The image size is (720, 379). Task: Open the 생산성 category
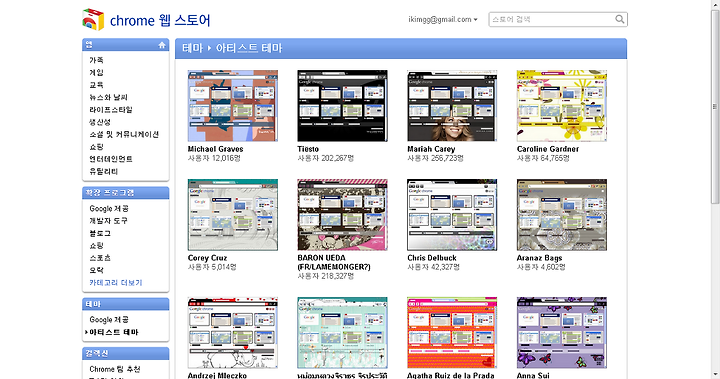(100, 122)
